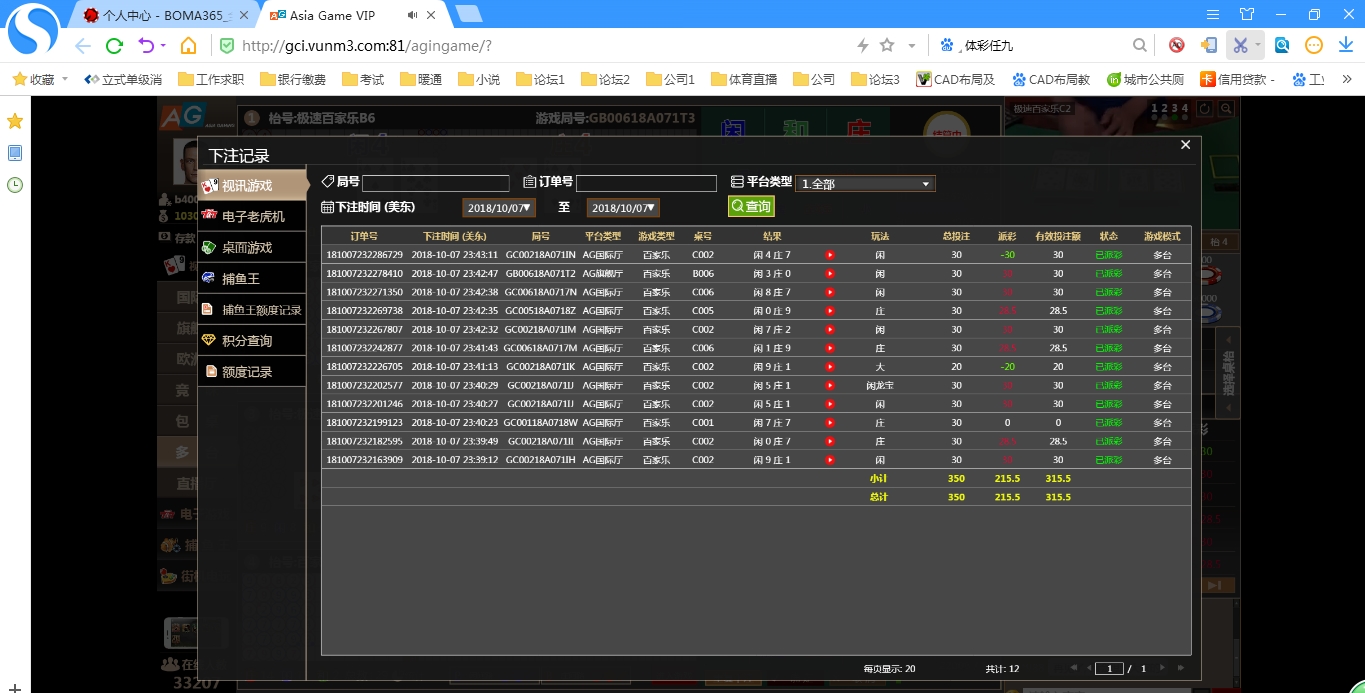Play video replay for order 181007232201246
1365x693 pixels.
coord(830,404)
